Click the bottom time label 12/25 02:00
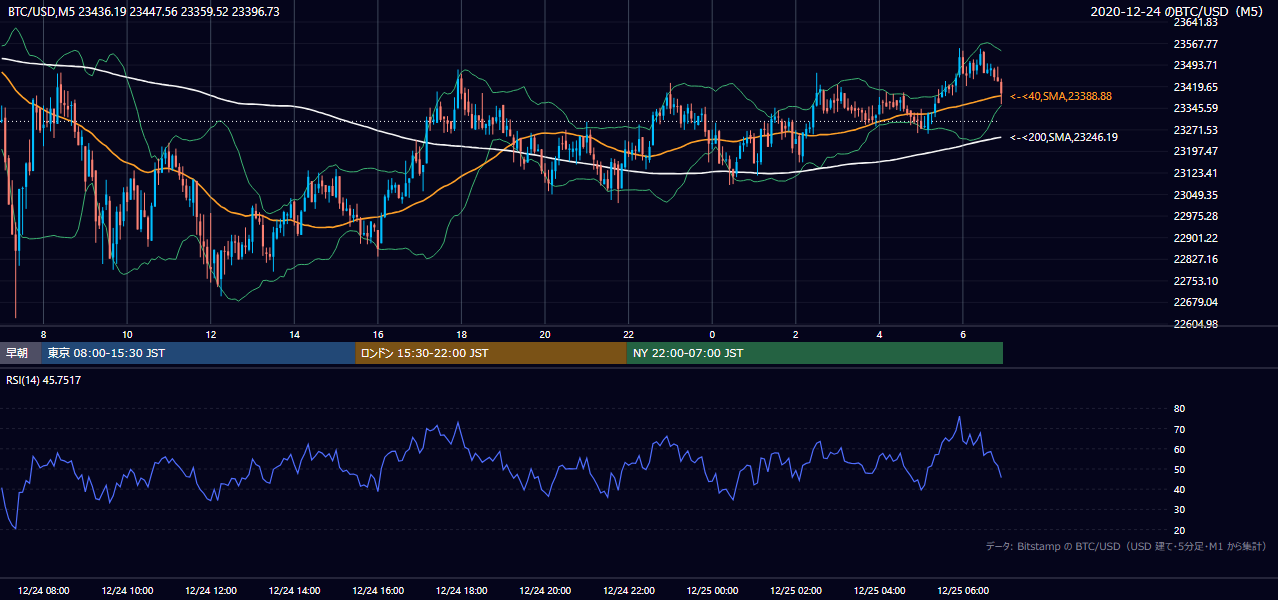Image resolution: width=1278 pixels, height=600 pixels. click(796, 591)
